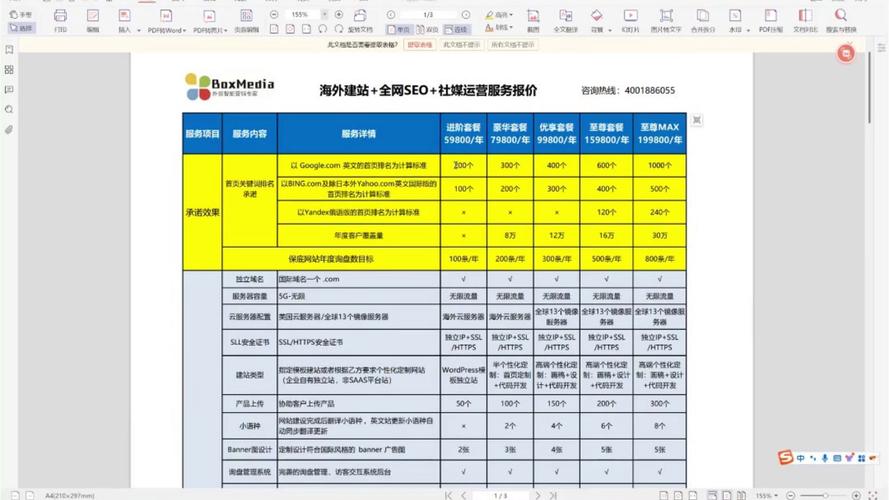Toggle Continuous scrolling mode

point(456,29)
